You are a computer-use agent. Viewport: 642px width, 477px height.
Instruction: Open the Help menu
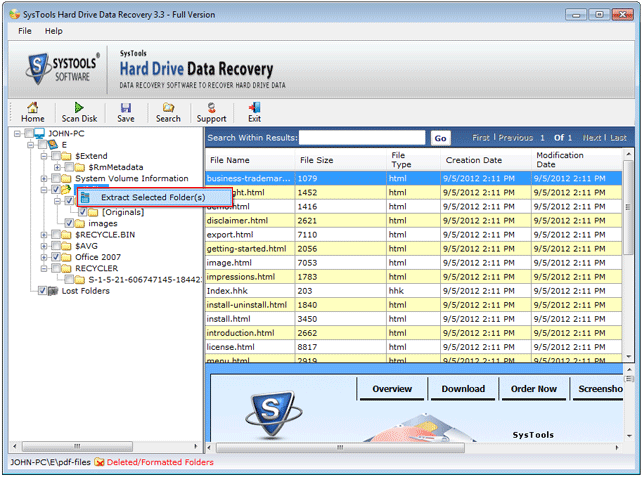(x=54, y=31)
